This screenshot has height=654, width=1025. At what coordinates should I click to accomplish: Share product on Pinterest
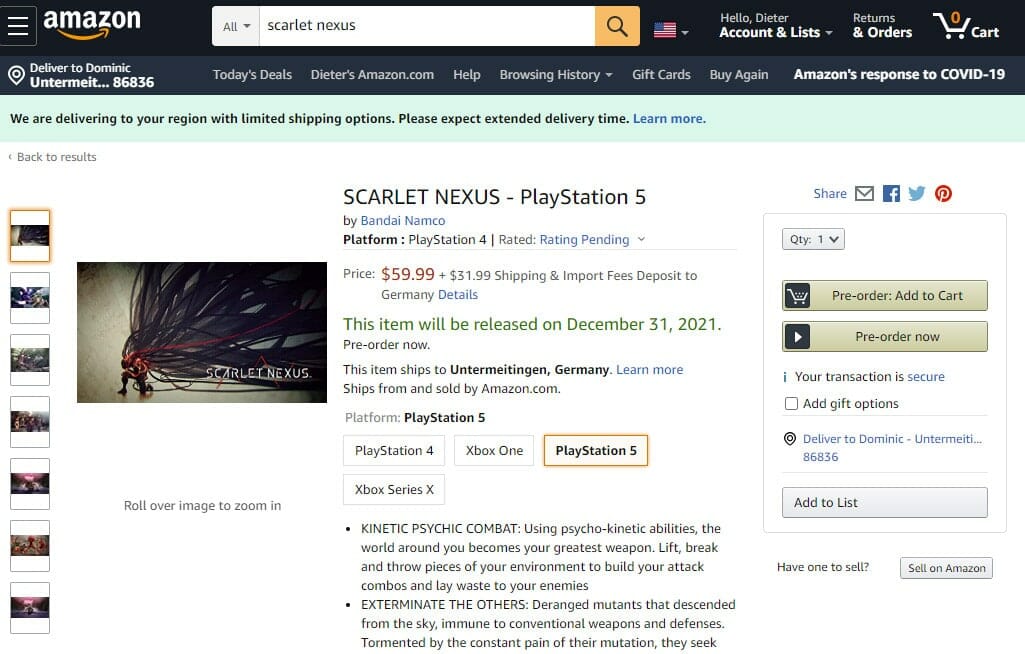(943, 194)
